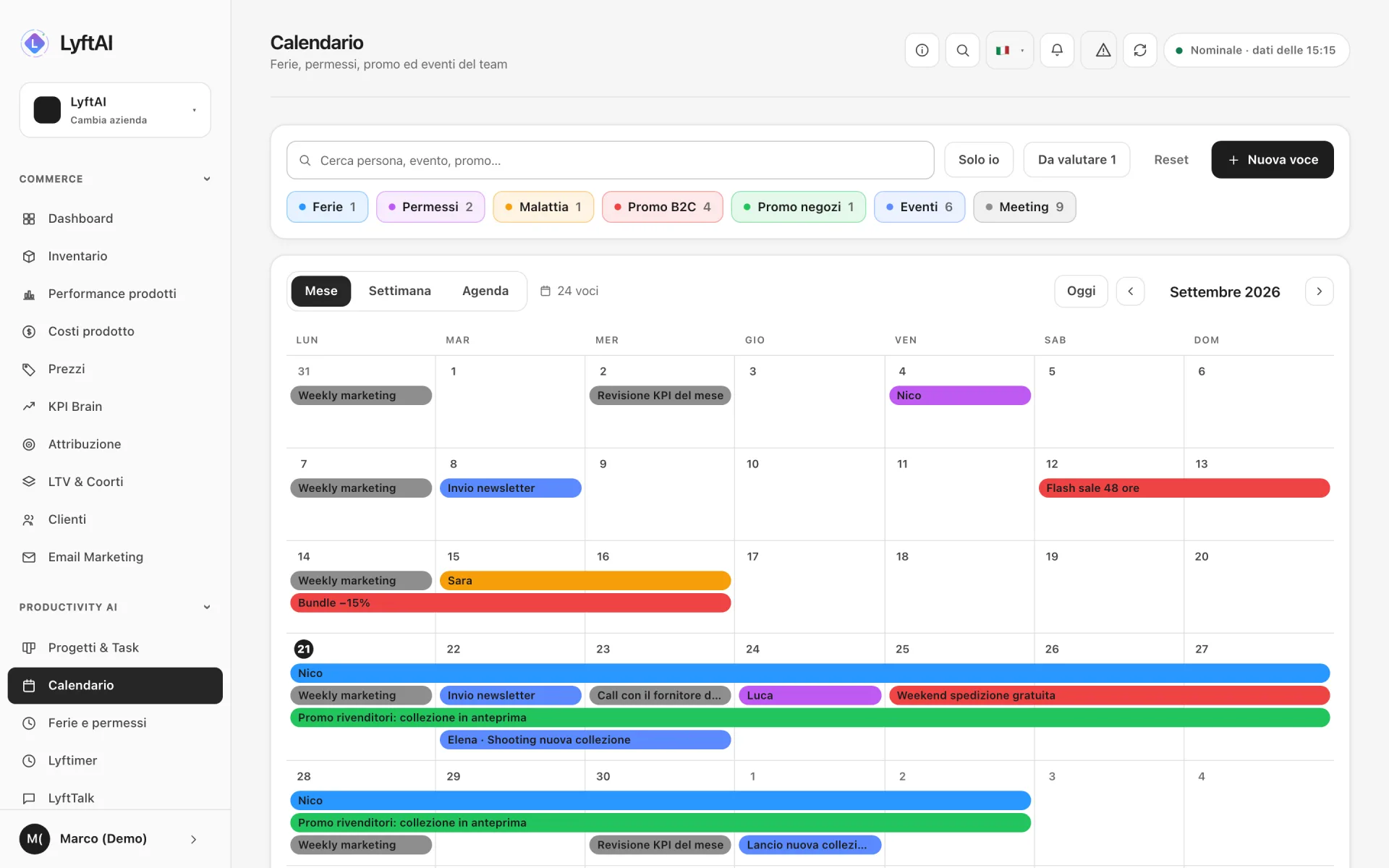Open Lyftimer in sidebar
The width and height of the screenshot is (1389, 868).
tap(115, 760)
